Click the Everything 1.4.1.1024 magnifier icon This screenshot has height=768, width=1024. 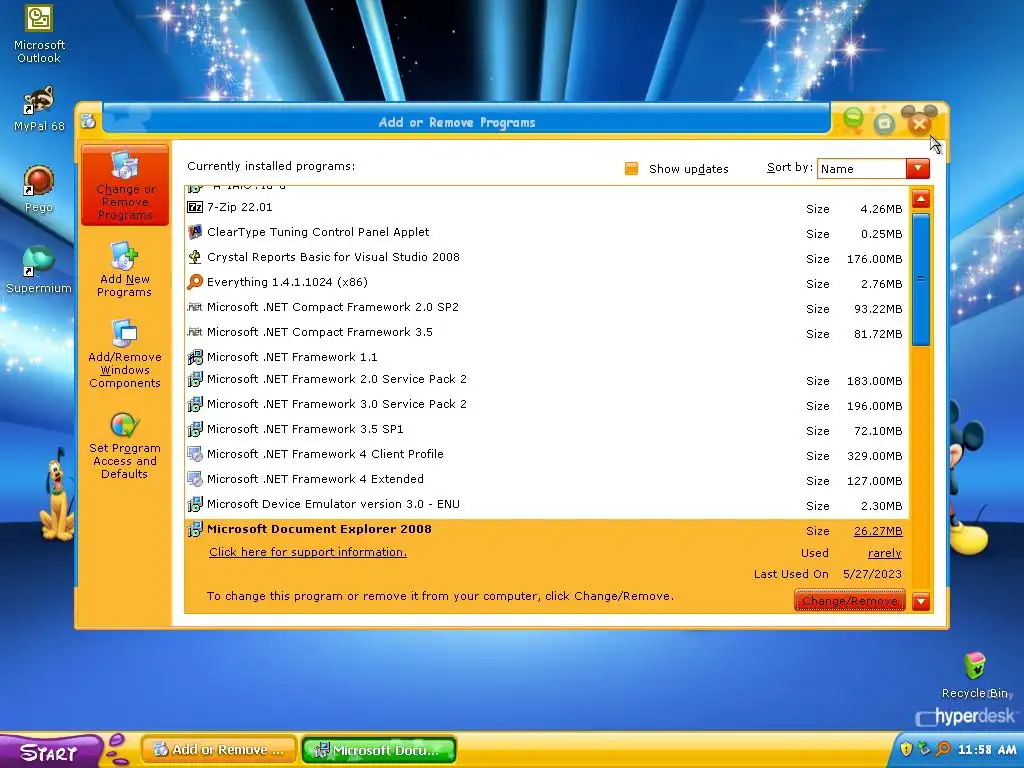(x=195, y=281)
